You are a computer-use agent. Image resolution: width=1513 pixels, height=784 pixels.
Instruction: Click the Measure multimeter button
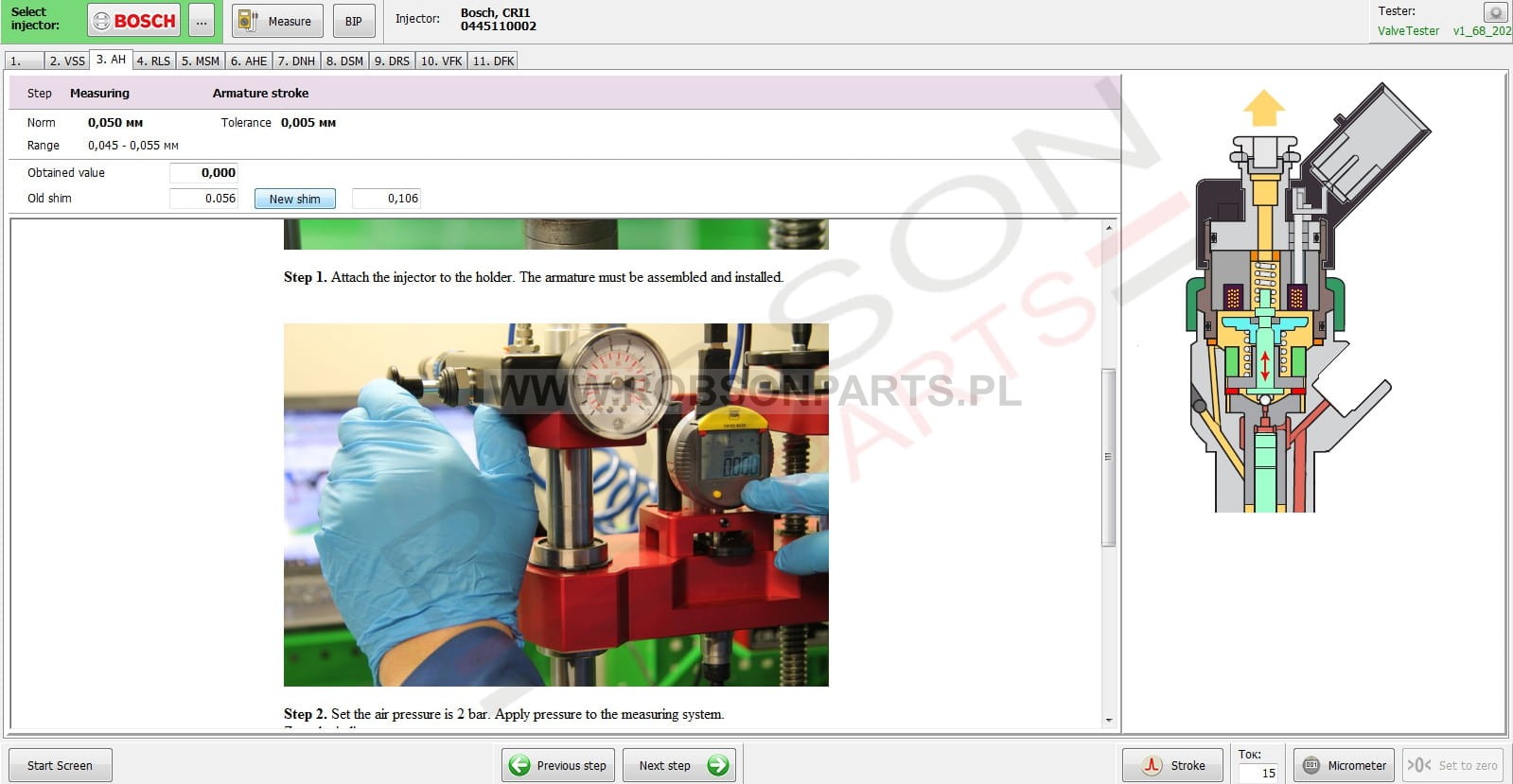[x=276, y=21]
